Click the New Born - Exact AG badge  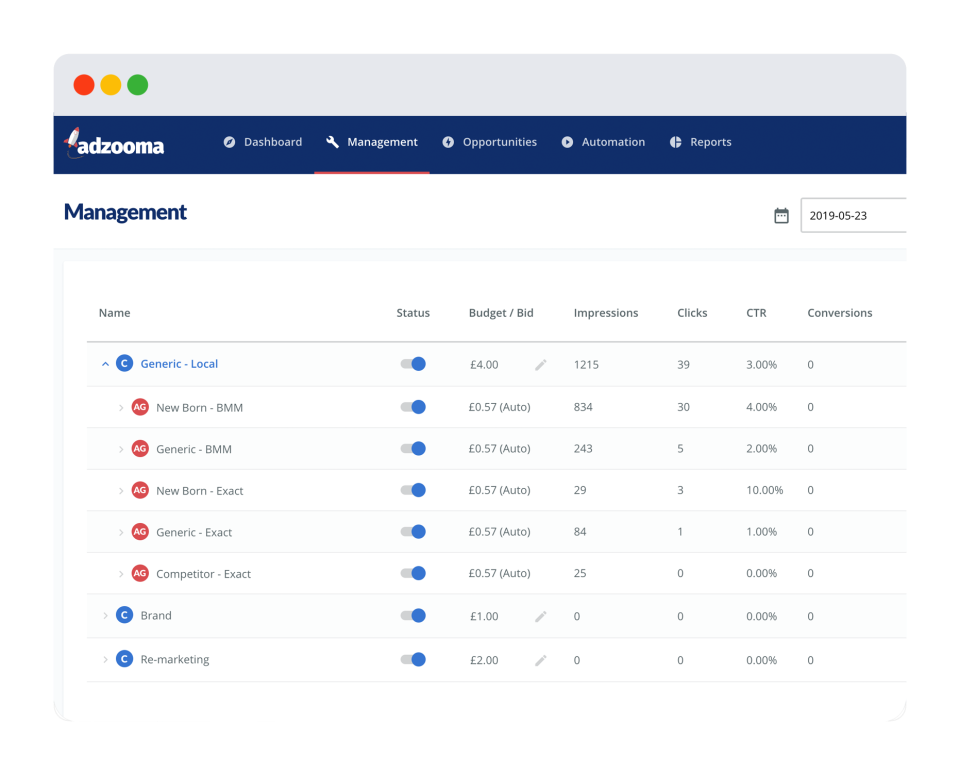pyautogui.click(x=140, y=490)
